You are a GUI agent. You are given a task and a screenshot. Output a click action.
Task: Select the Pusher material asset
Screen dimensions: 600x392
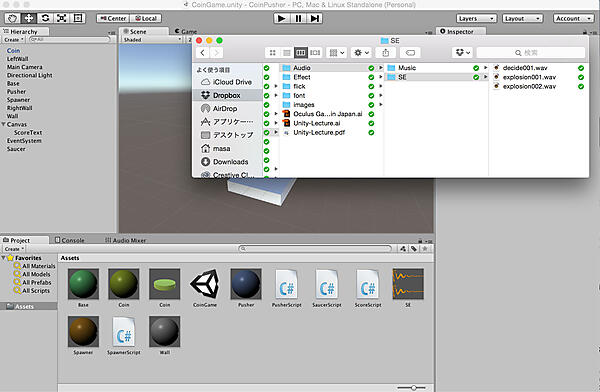point(246,288)
